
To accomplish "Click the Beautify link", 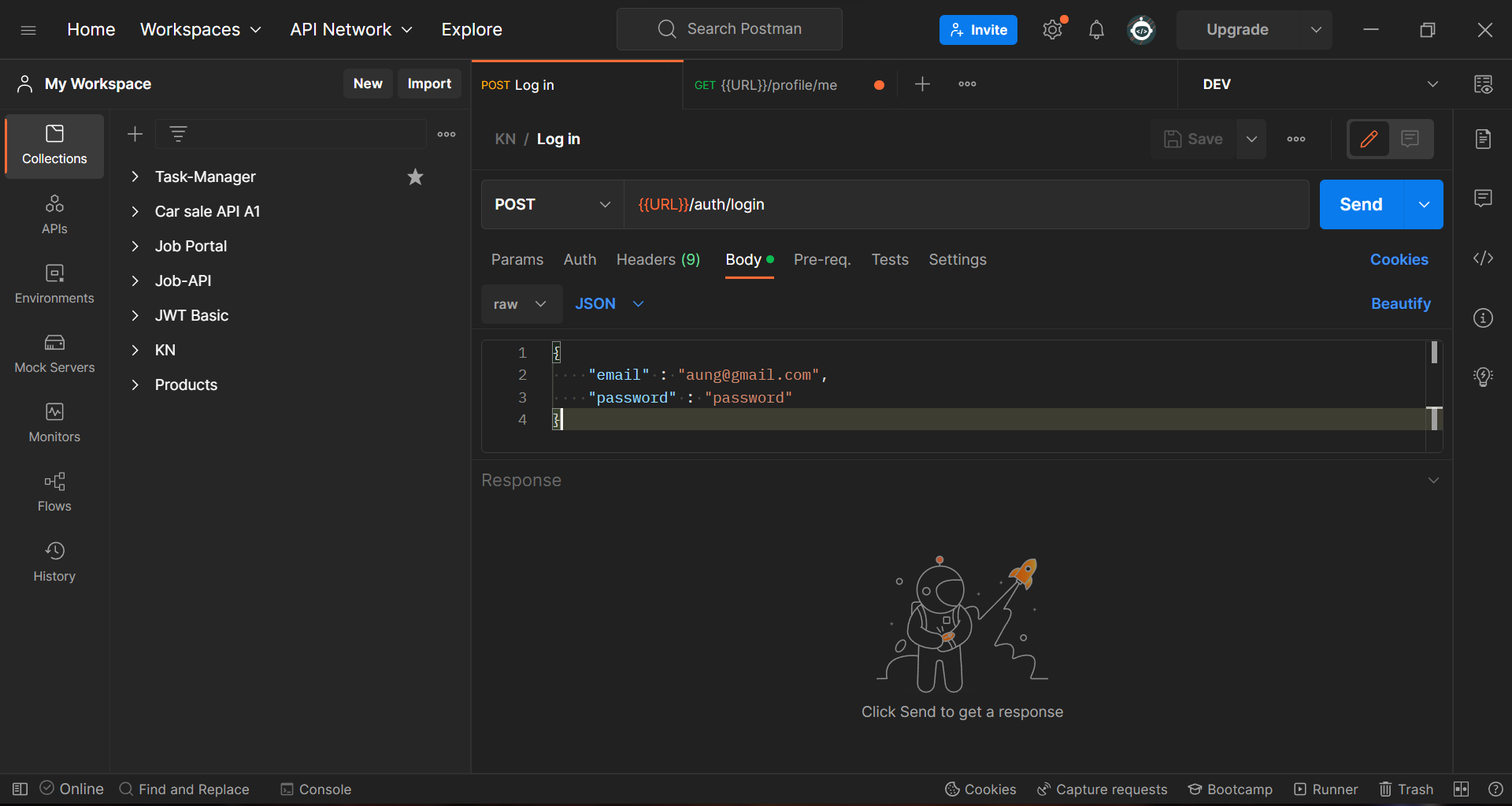I will click(x=1400, y=304).
